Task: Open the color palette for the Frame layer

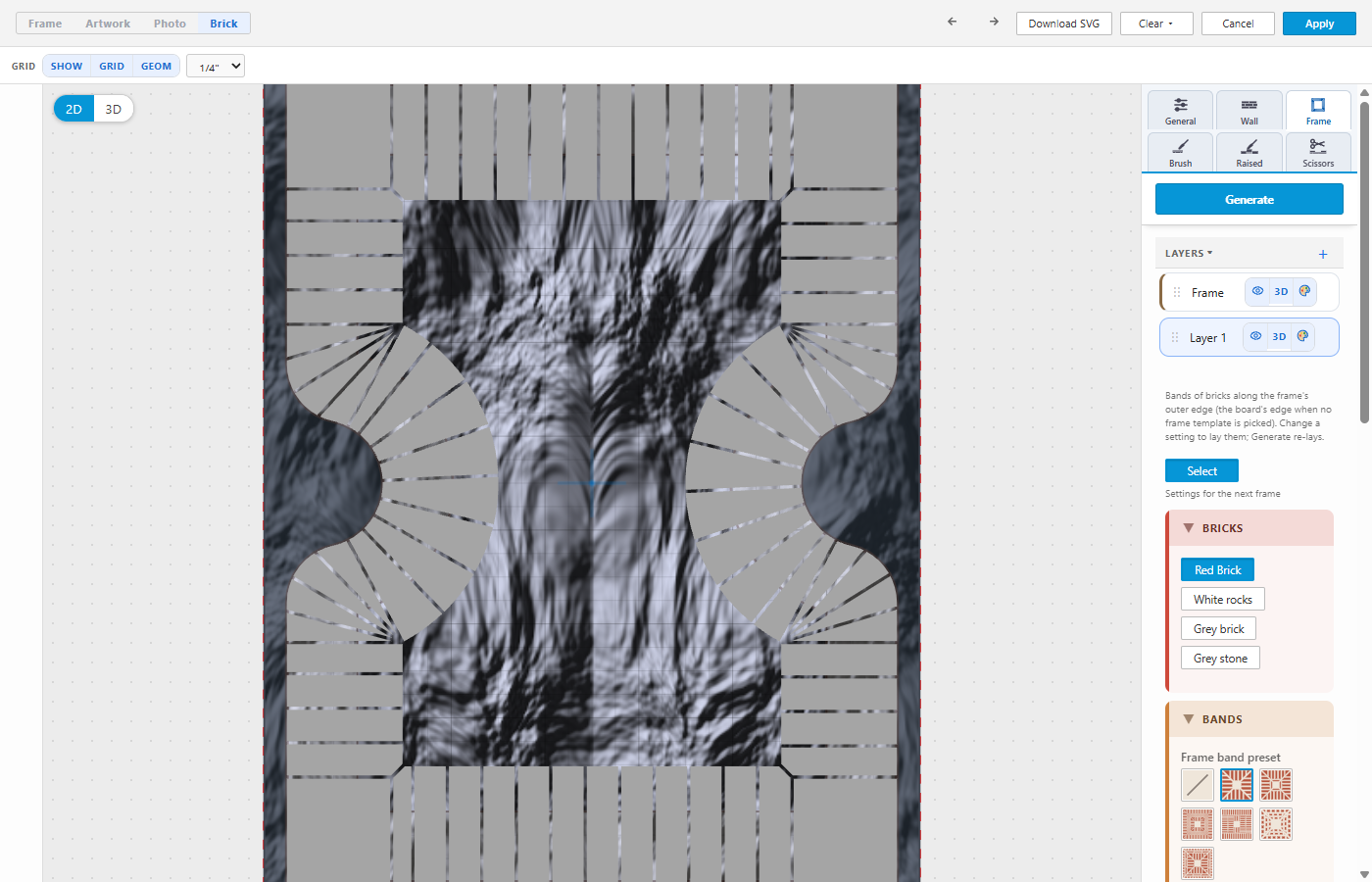Action: coord(1304,291)
